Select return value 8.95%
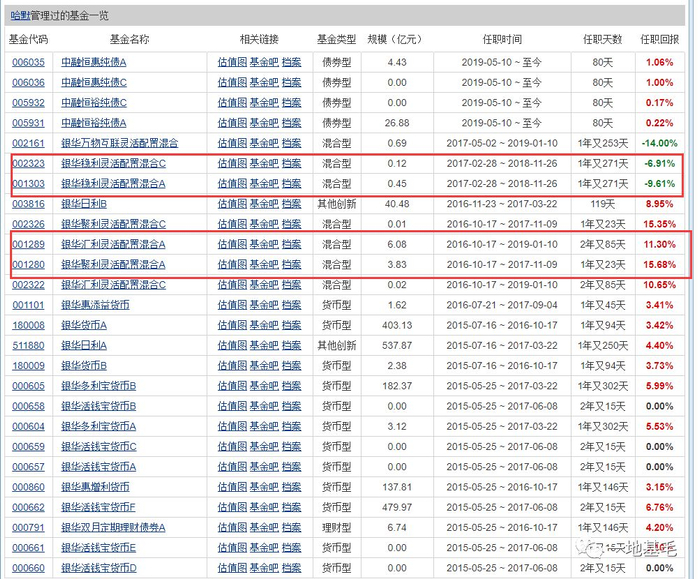Screen dimensions: 700x579 [x=660, y=204]
